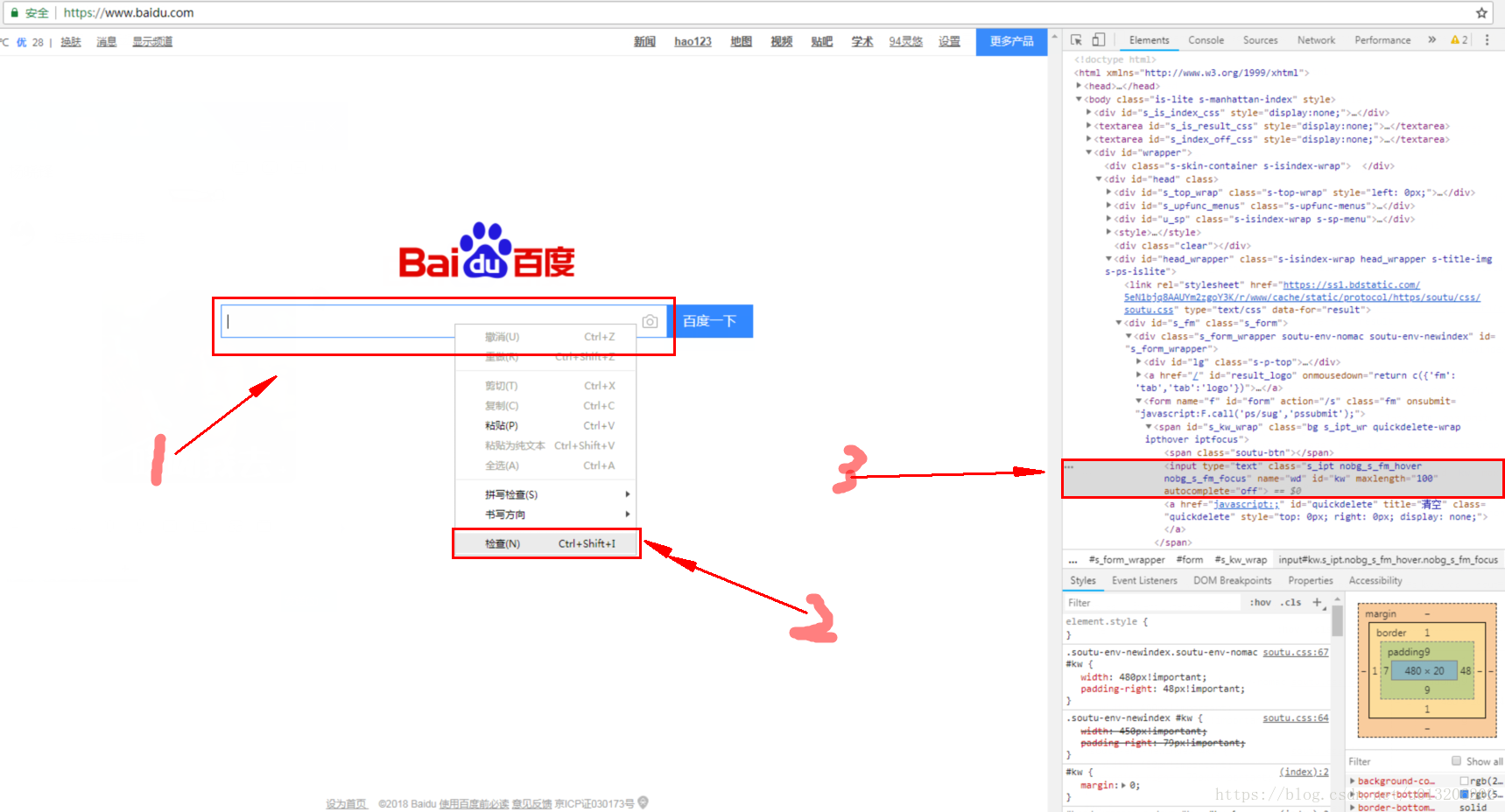The image size is (1505, 812).
Task: Choose 粘贴(P) in context menu
Action: coord(547,425)
